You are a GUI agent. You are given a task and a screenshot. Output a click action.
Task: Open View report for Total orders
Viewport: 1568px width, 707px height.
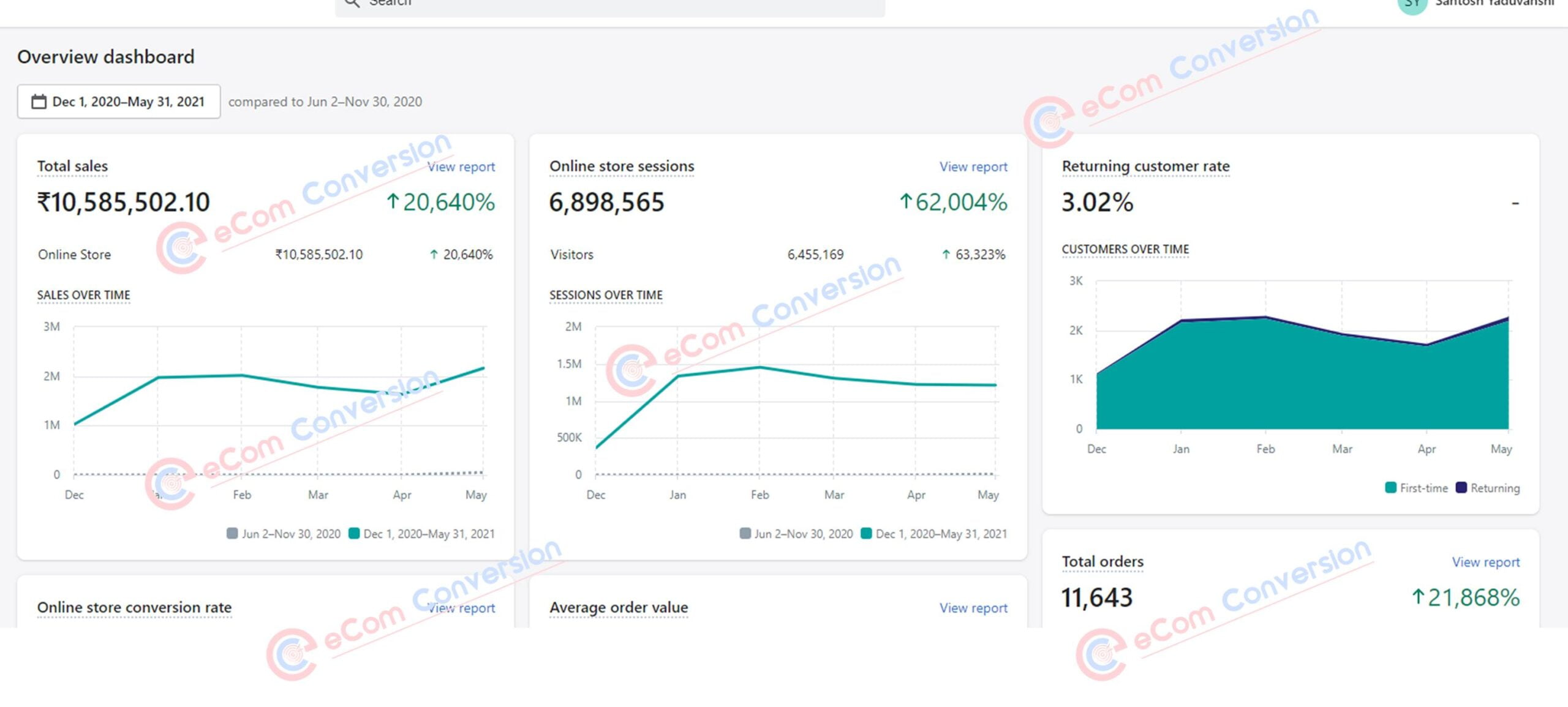(1485, 562)
